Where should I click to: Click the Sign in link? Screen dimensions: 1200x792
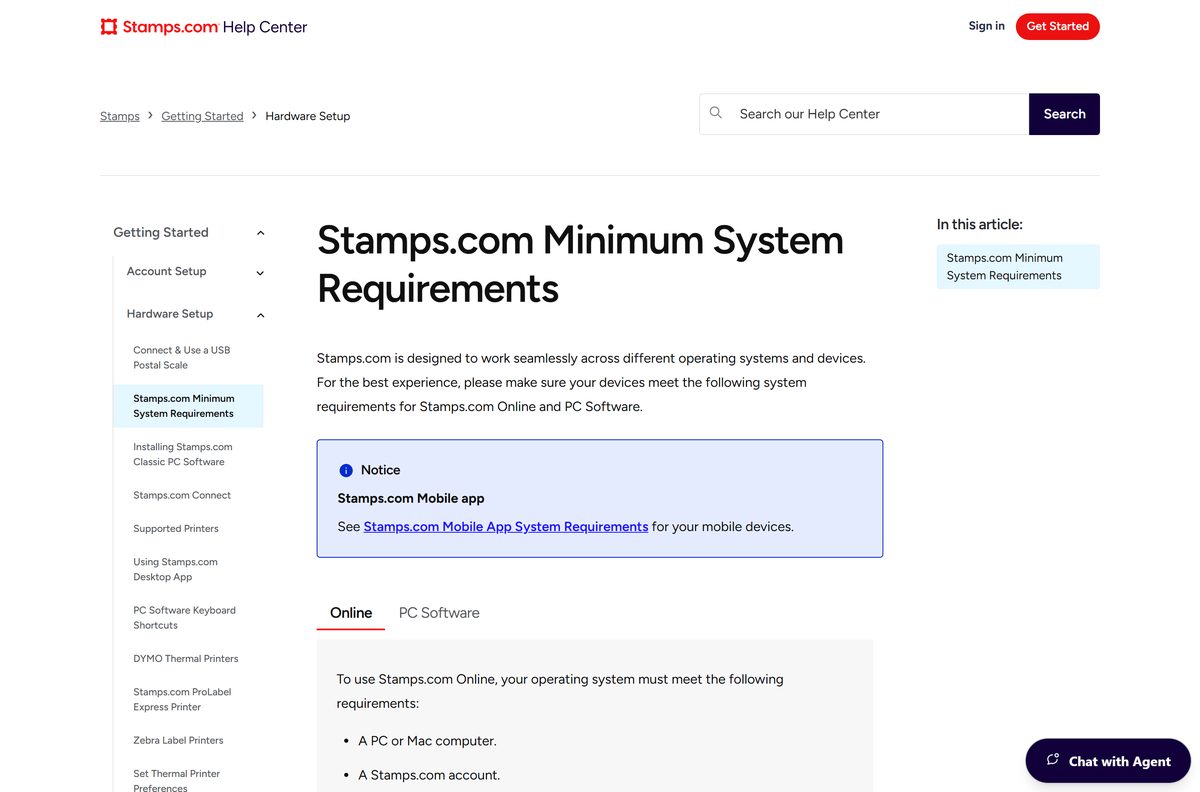(986, 26)
